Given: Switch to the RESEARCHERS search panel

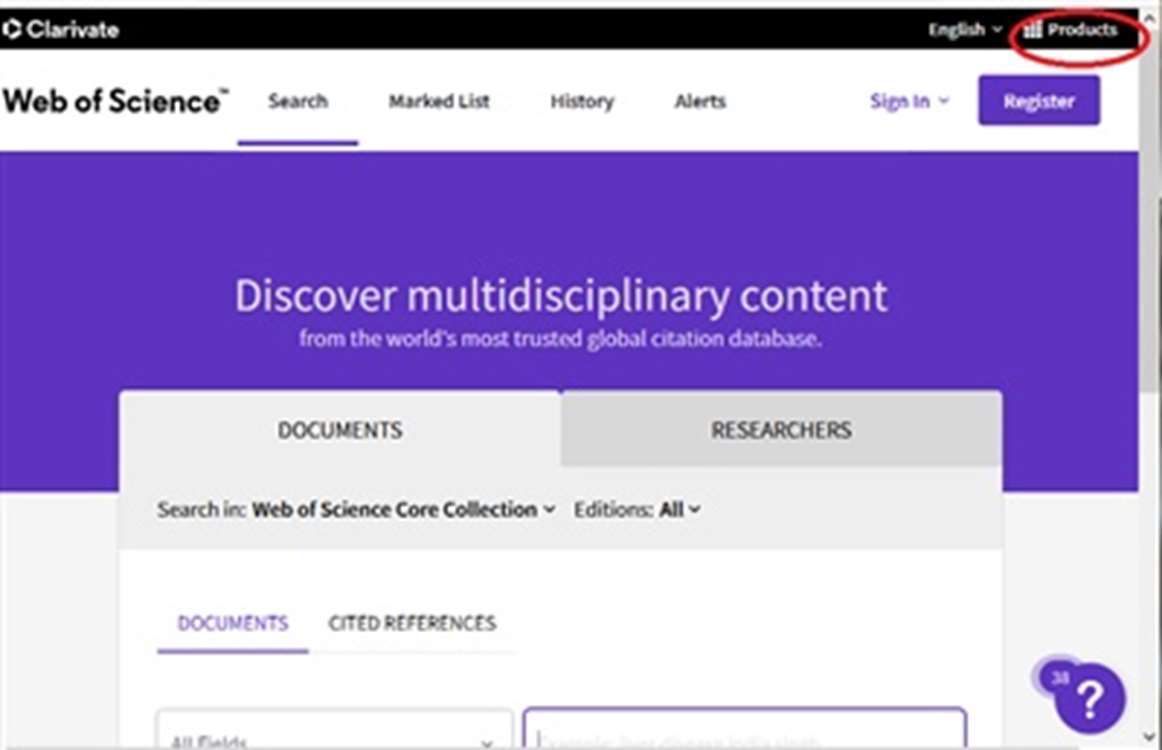Looking at the screenshot, I should click(x=781, y=430).
